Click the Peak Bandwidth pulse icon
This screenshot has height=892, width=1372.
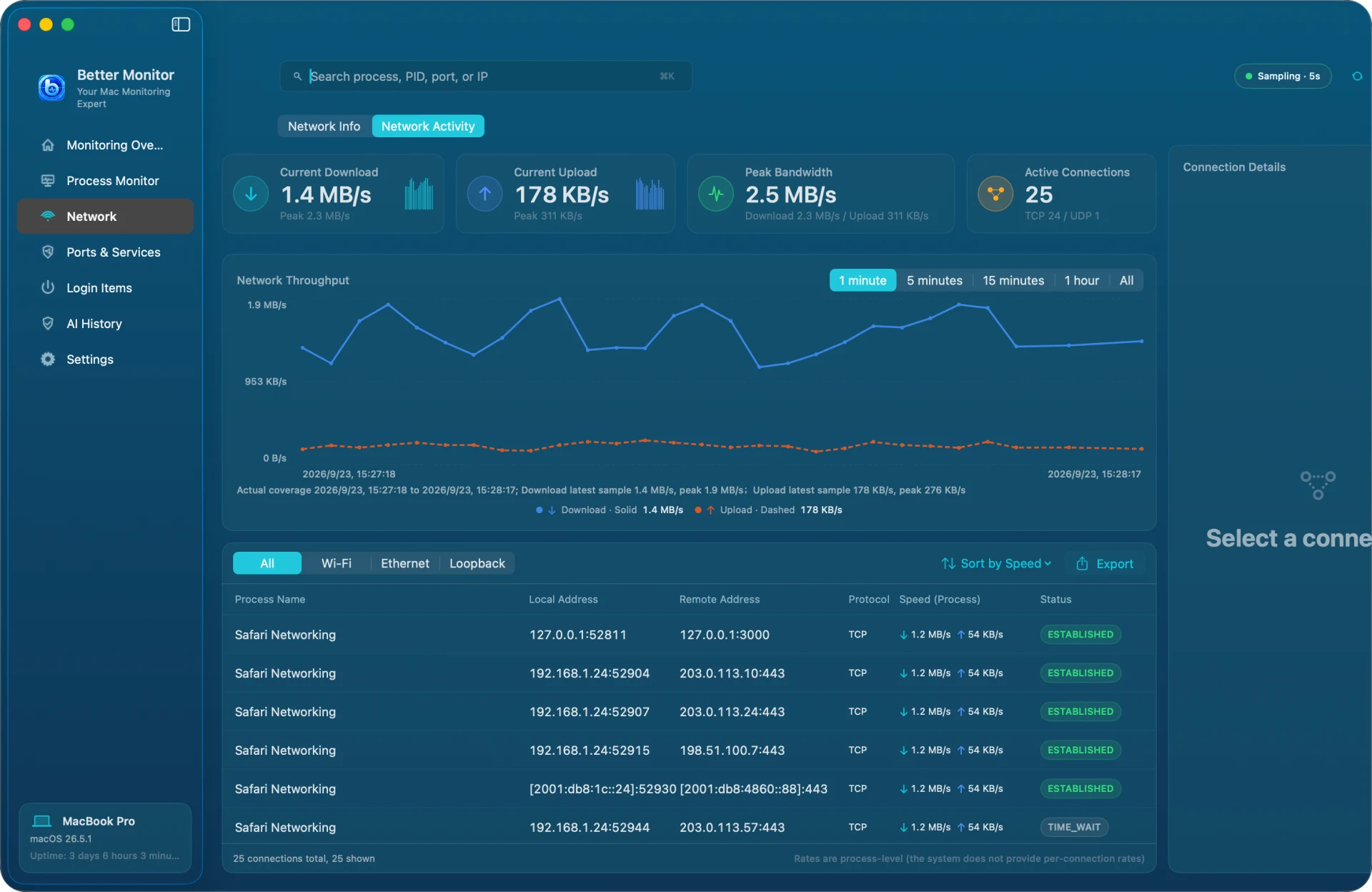coord(716,194)
